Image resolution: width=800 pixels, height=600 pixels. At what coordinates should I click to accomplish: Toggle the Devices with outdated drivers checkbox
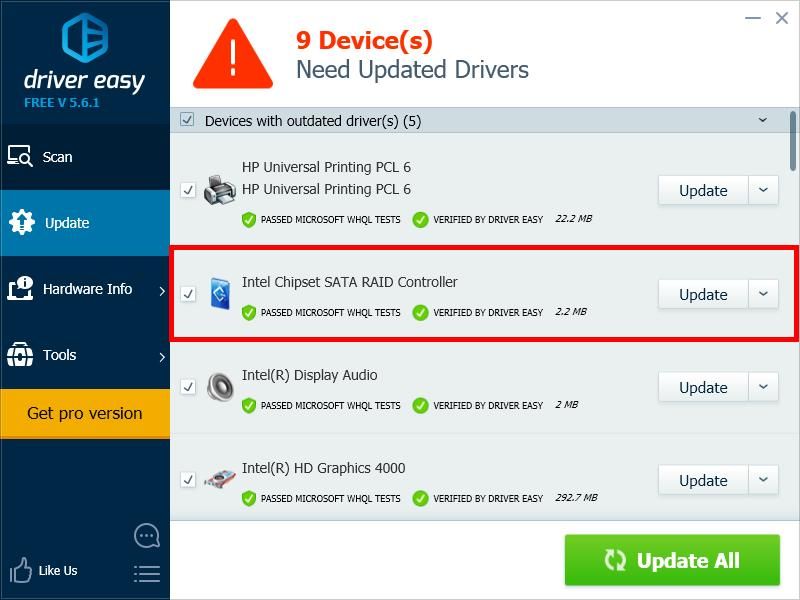click(187, 120)
